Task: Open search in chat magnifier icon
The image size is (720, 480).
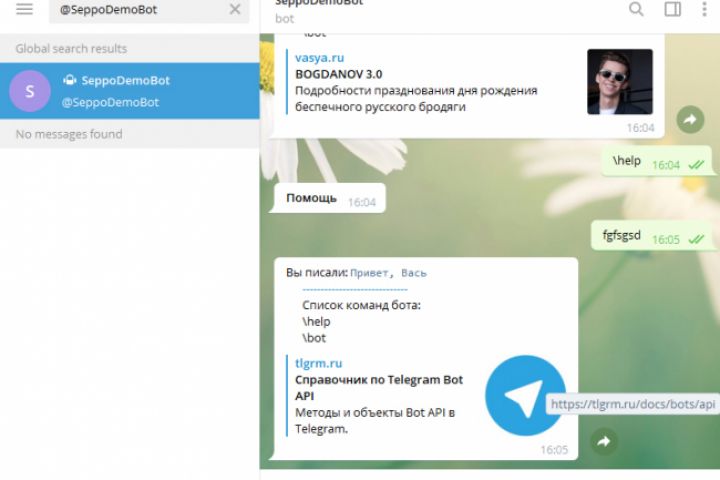Action: (x=636, y=9)
